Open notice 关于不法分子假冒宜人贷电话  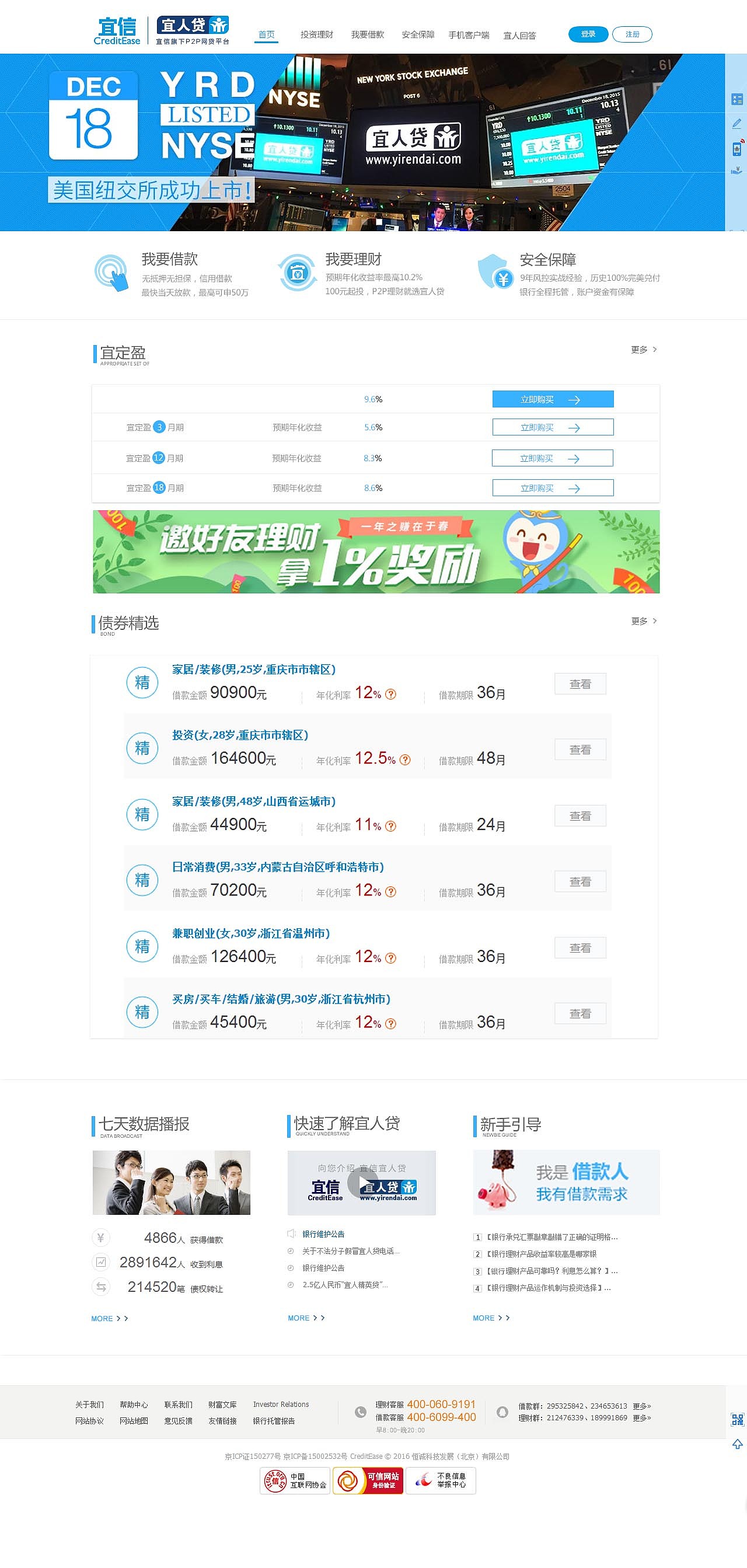tap(351, 1251)
